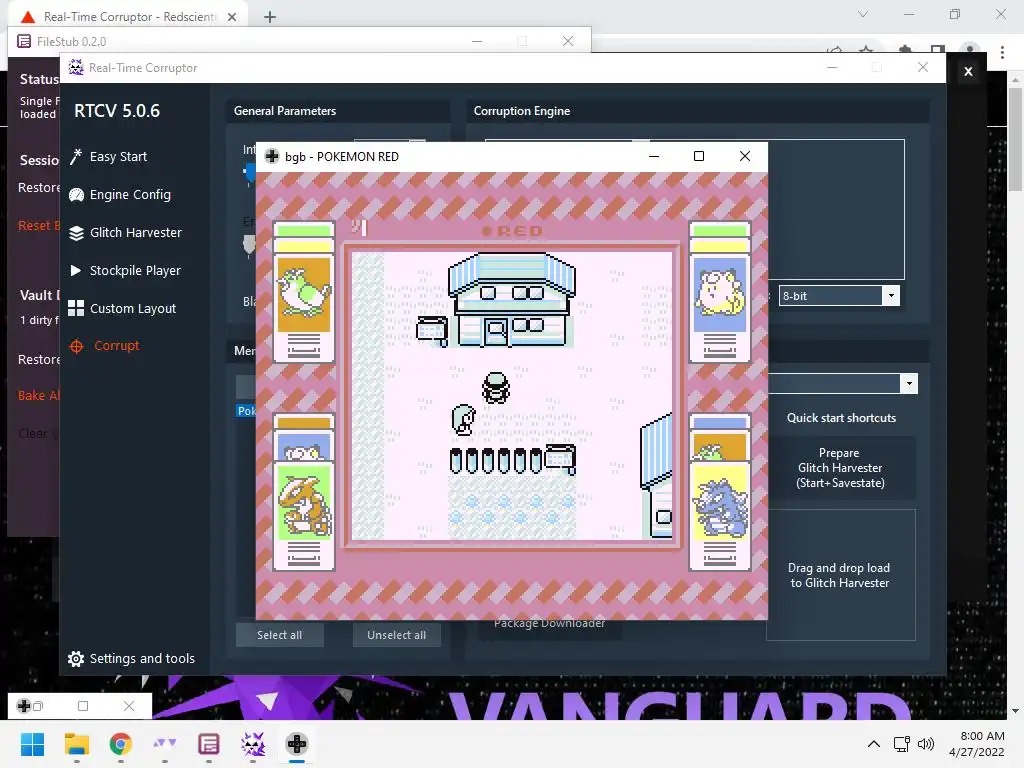The height and width of the screenshot is (768, 1024).
Task: Switch to Chrome from the taskbar
Action: 121,744
